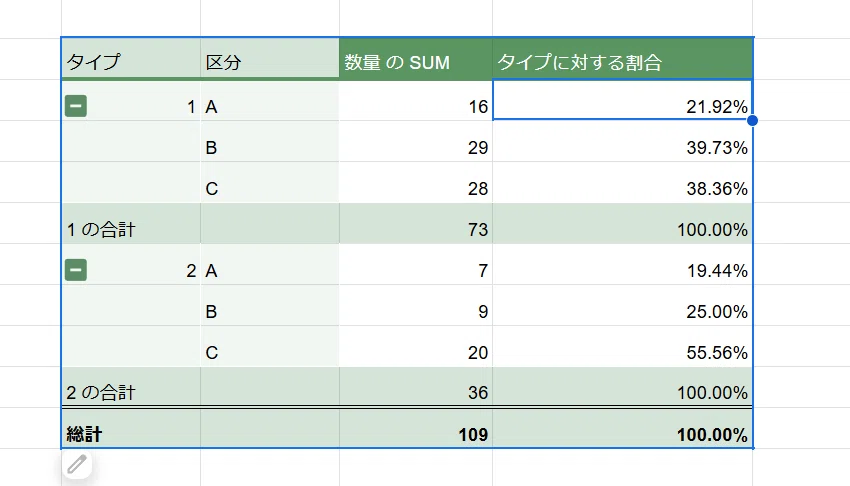This screenshot has height=486, width=850.
Task: Select the cell showing 55.56%
Action: 622,347
